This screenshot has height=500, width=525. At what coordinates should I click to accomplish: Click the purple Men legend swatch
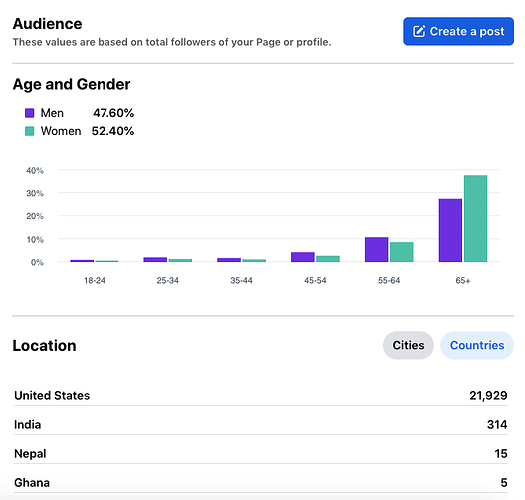coord(29,113)
